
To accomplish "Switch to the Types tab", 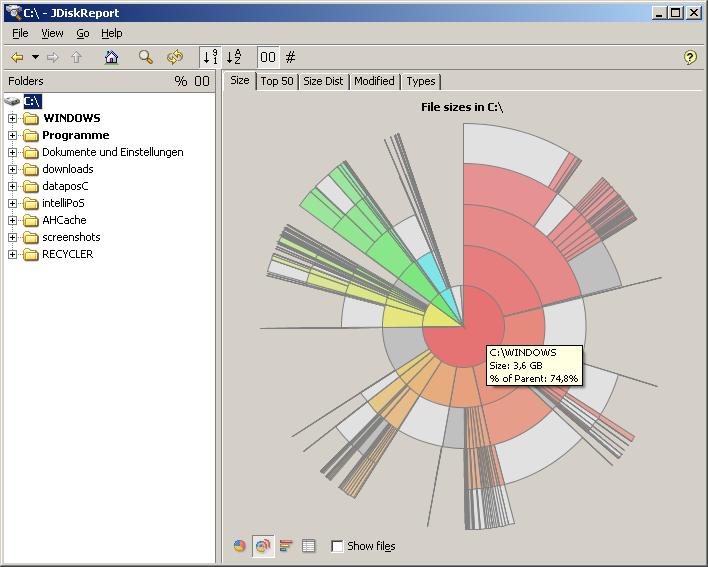I will click(420, 81).
